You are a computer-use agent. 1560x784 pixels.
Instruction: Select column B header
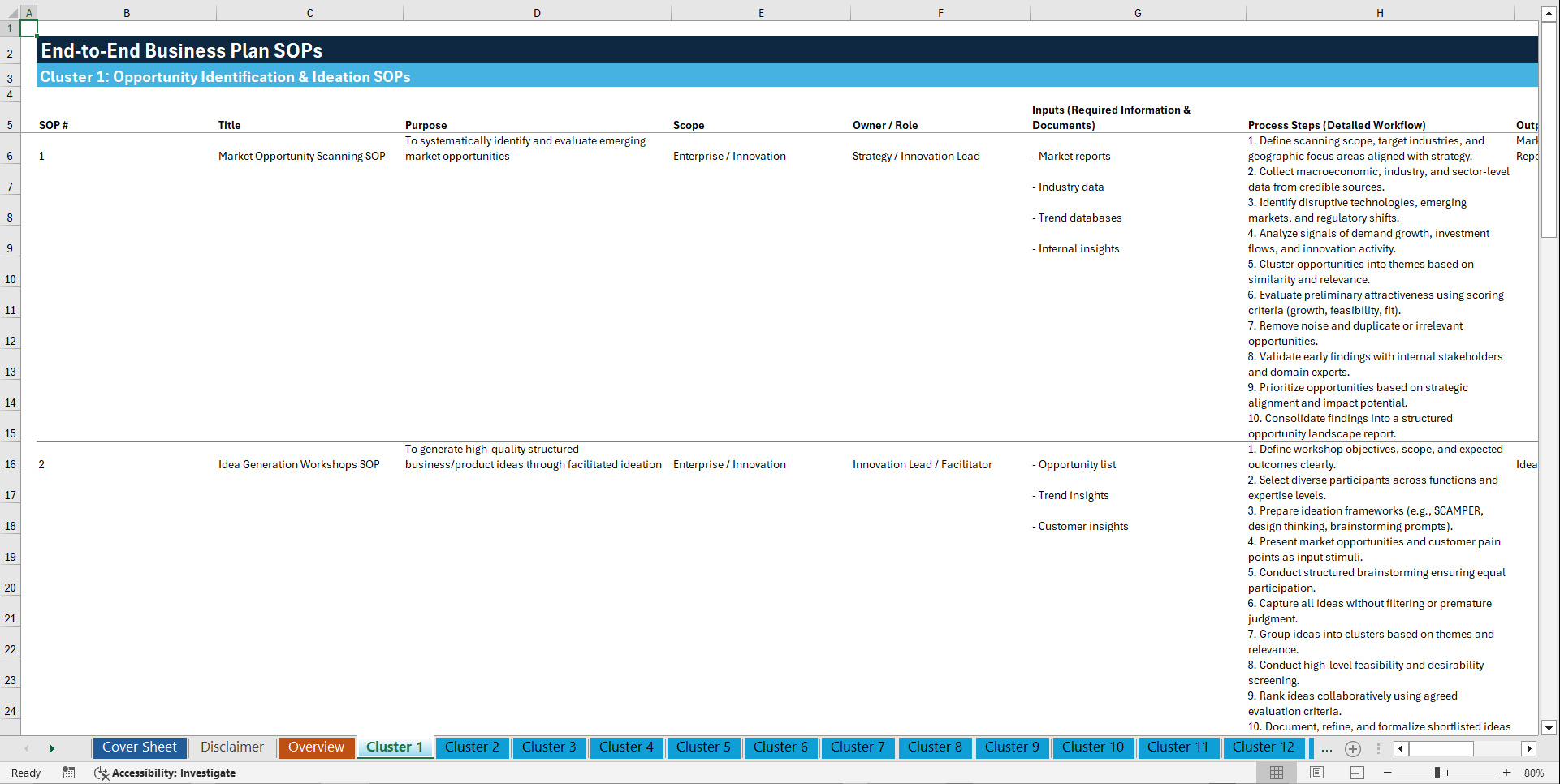coord(127,13)
